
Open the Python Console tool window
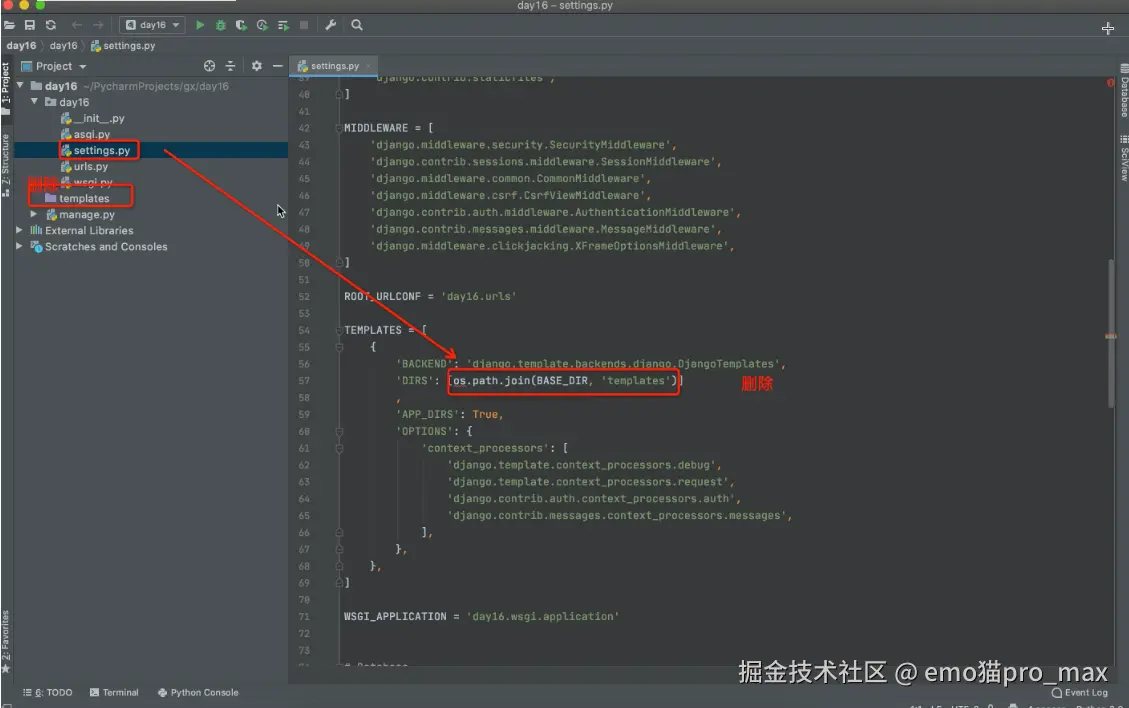pos(198,692)
